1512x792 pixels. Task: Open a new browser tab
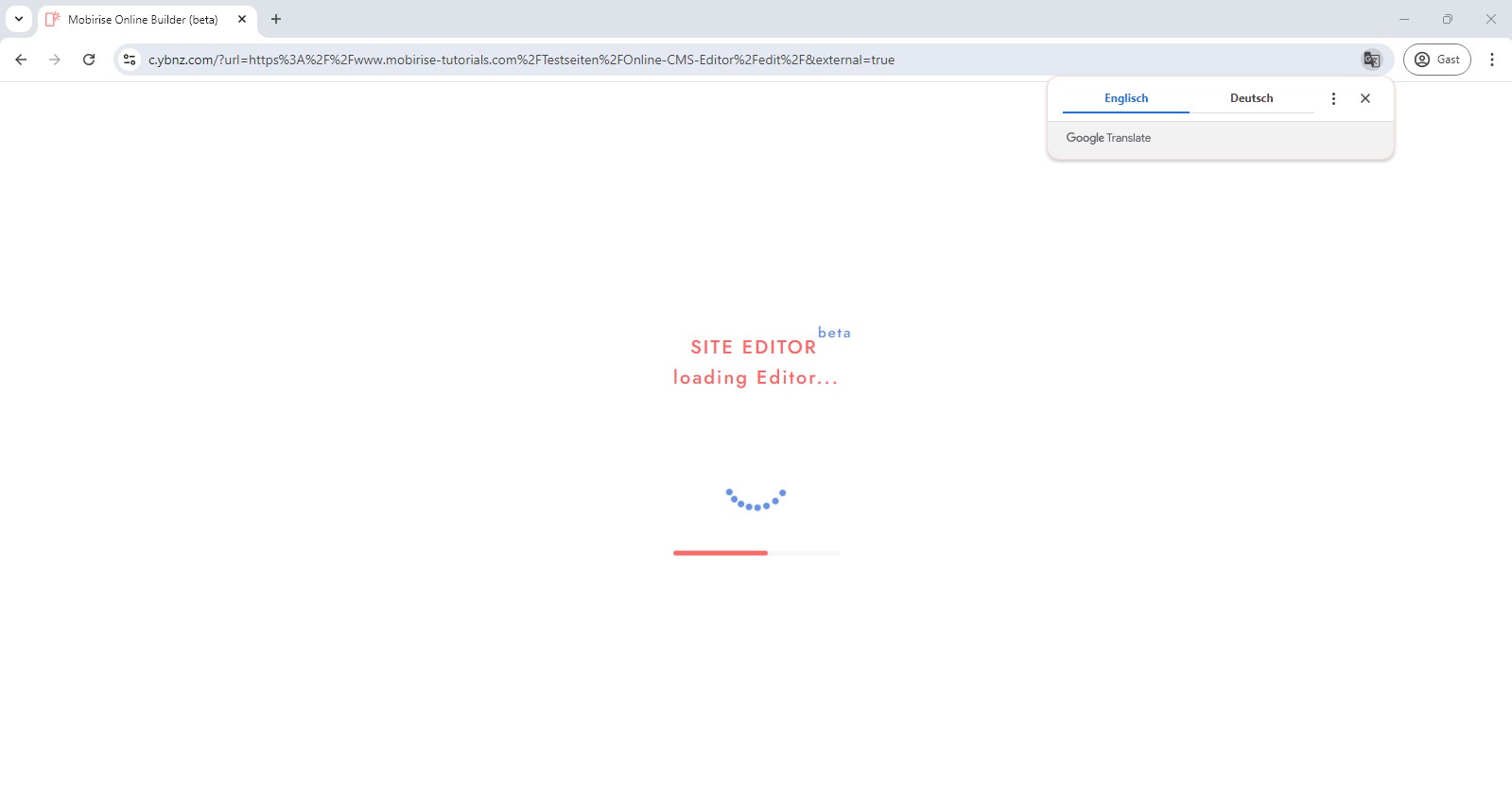(276, 19)
